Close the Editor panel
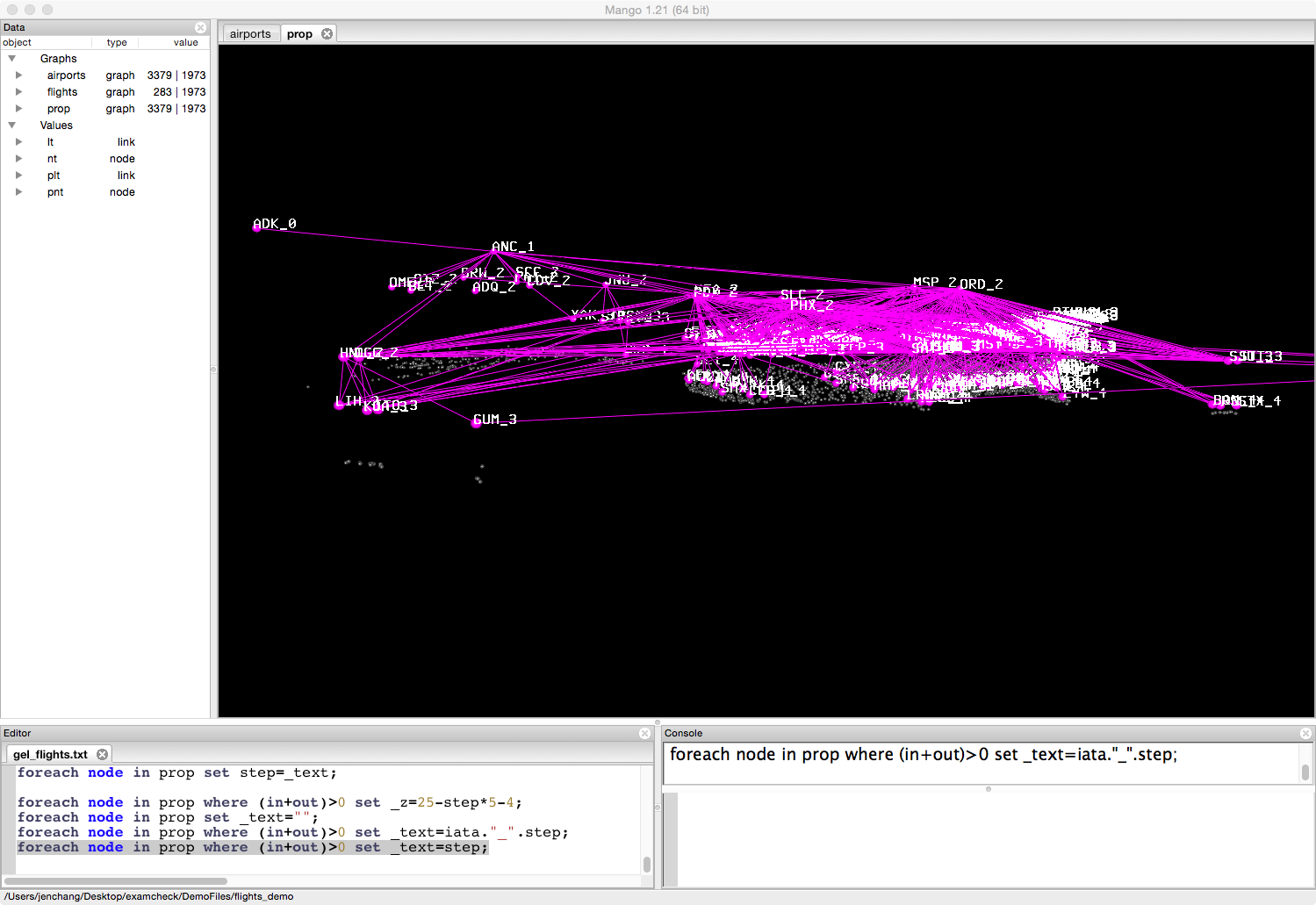 [x=645, y=733]
